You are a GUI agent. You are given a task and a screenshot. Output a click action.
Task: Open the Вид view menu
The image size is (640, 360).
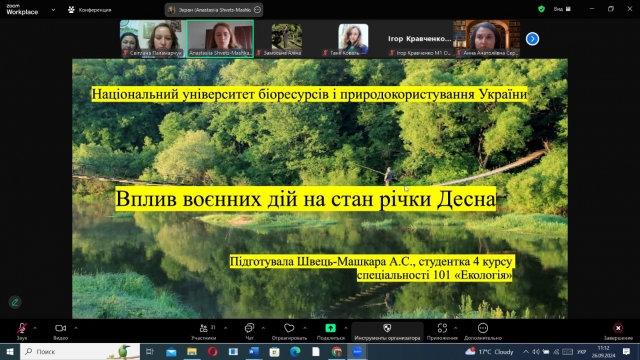pyautogui.click(x=562, y=9)
